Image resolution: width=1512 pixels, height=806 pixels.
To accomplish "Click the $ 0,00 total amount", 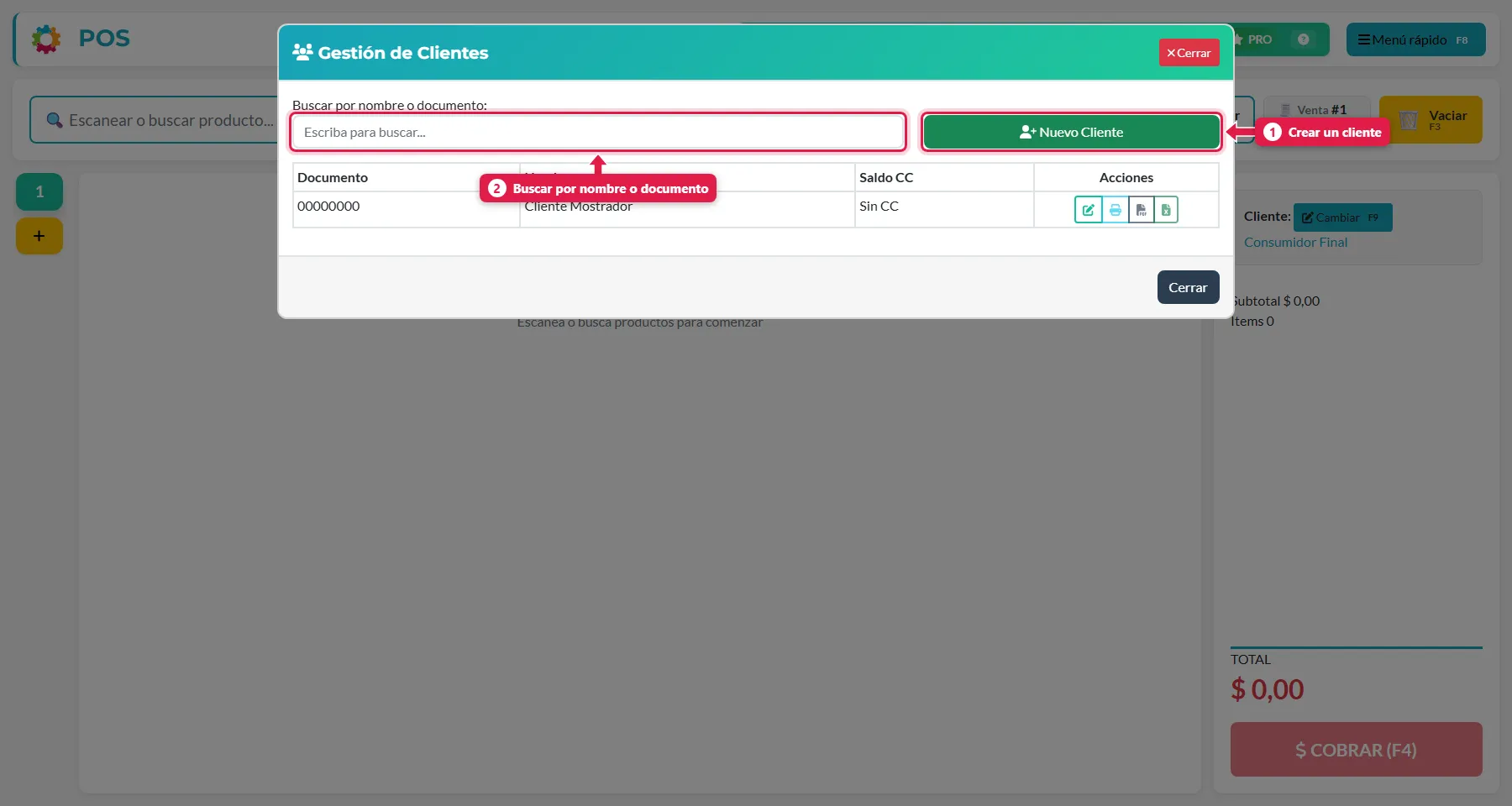I will pos(1267,689).
